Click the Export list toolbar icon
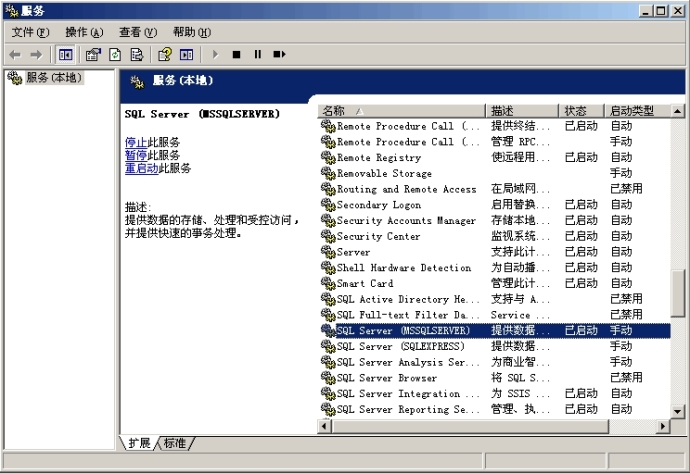This screenshot has width=690, height=473. (x=137, y=55)
